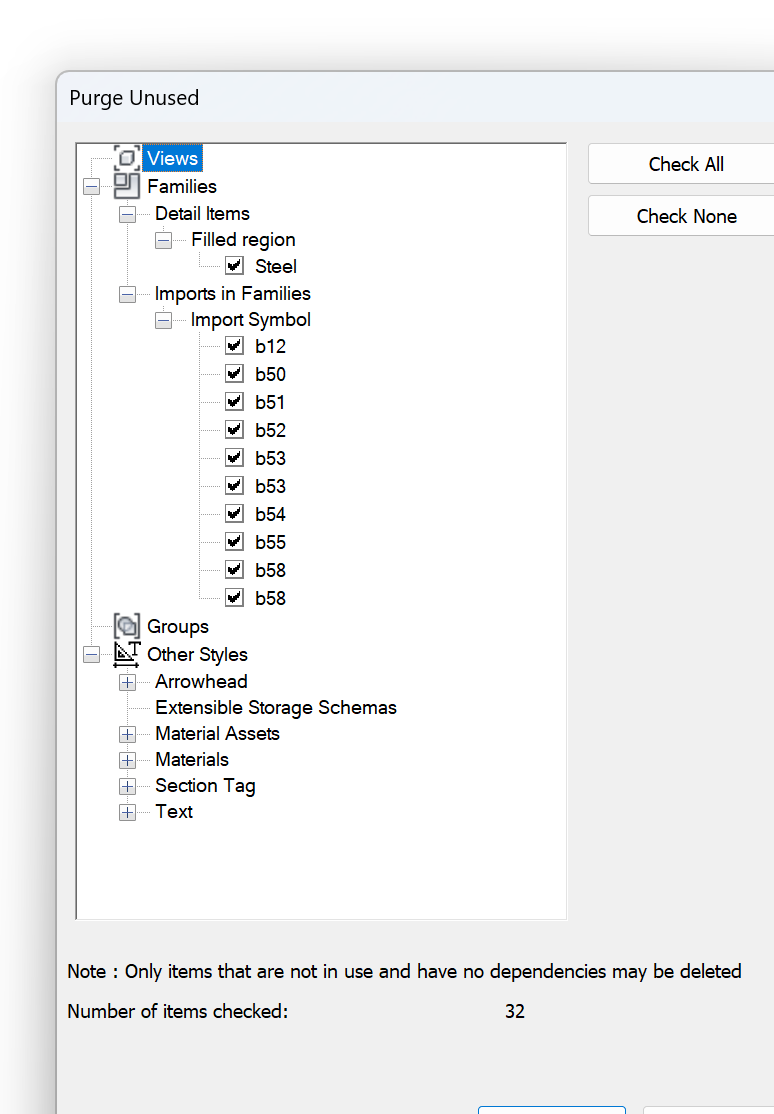Collapse the Import Symbol node
Viewport: 774px width, 1114px height.
[163, 320]
